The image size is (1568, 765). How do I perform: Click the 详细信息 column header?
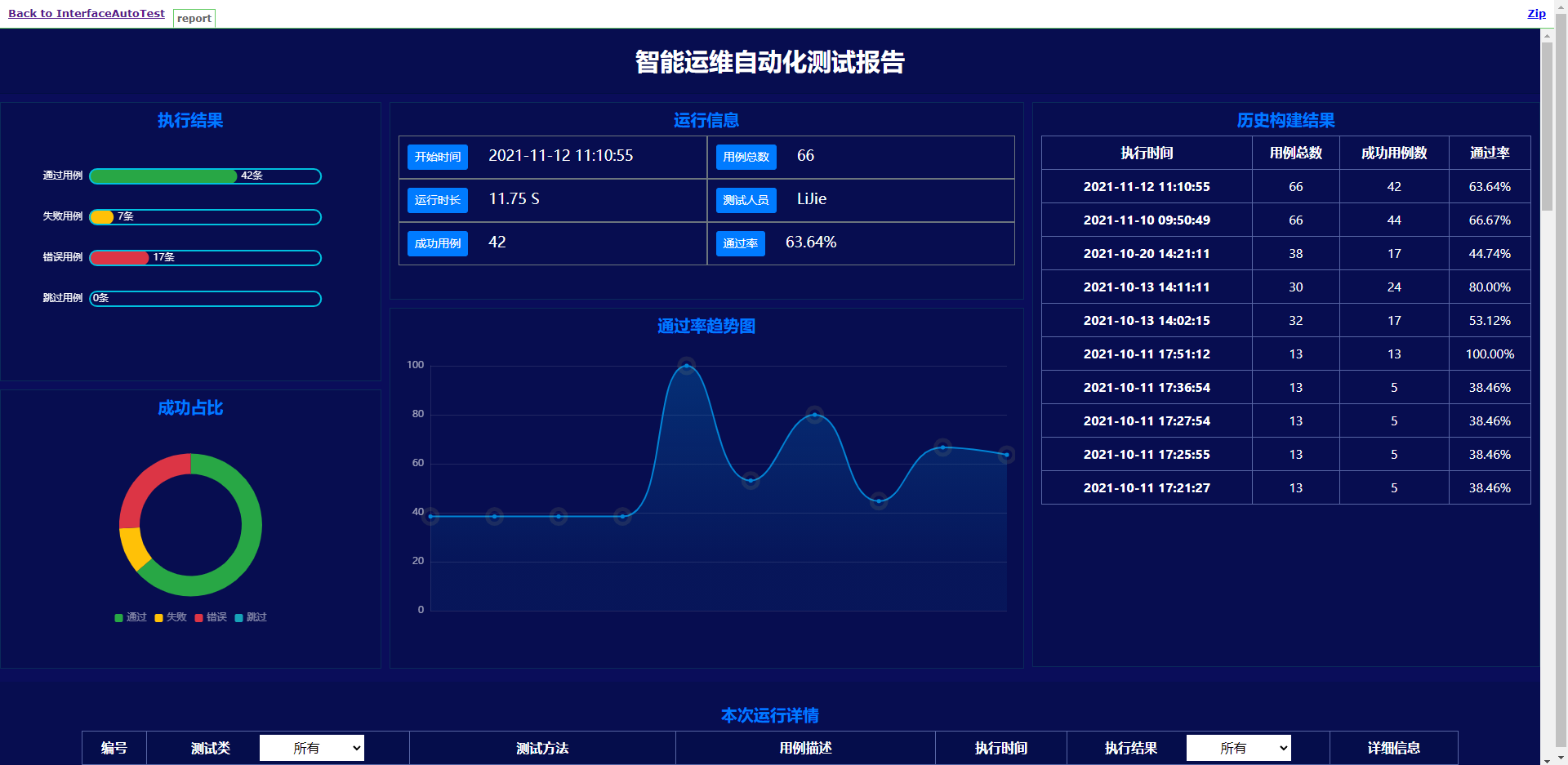(x=1394, y=748)
